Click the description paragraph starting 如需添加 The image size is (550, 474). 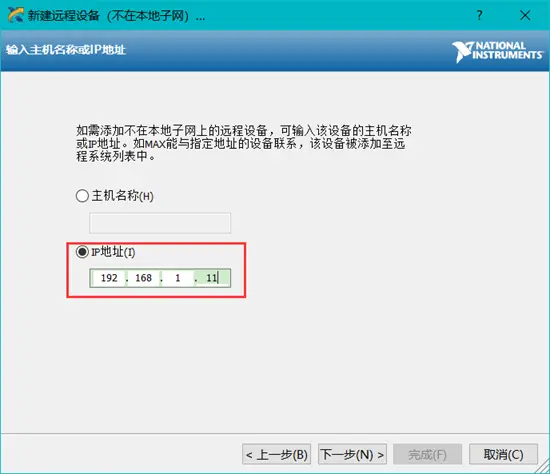[x=243, y=143]
